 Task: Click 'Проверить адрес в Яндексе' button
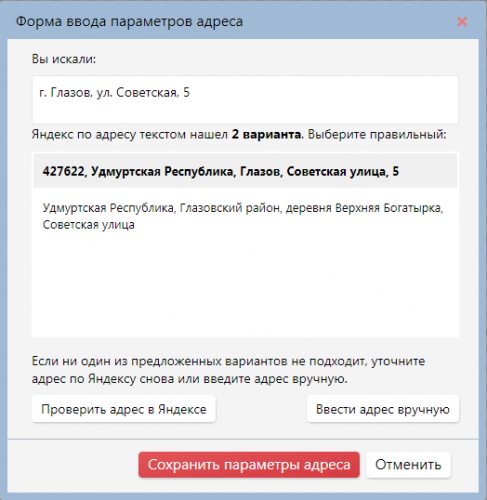(124, 409)
